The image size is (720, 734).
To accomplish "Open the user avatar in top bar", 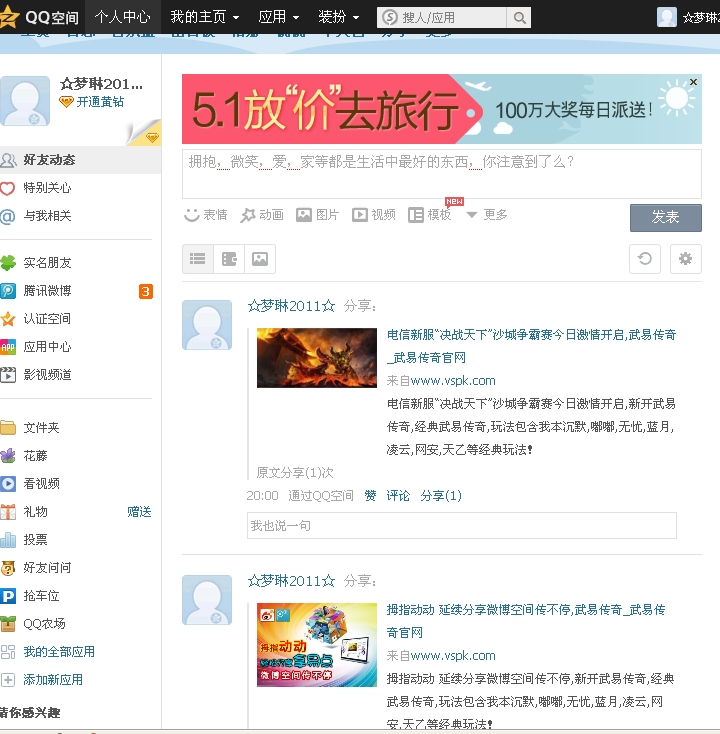I will click(x=667, y=17).
